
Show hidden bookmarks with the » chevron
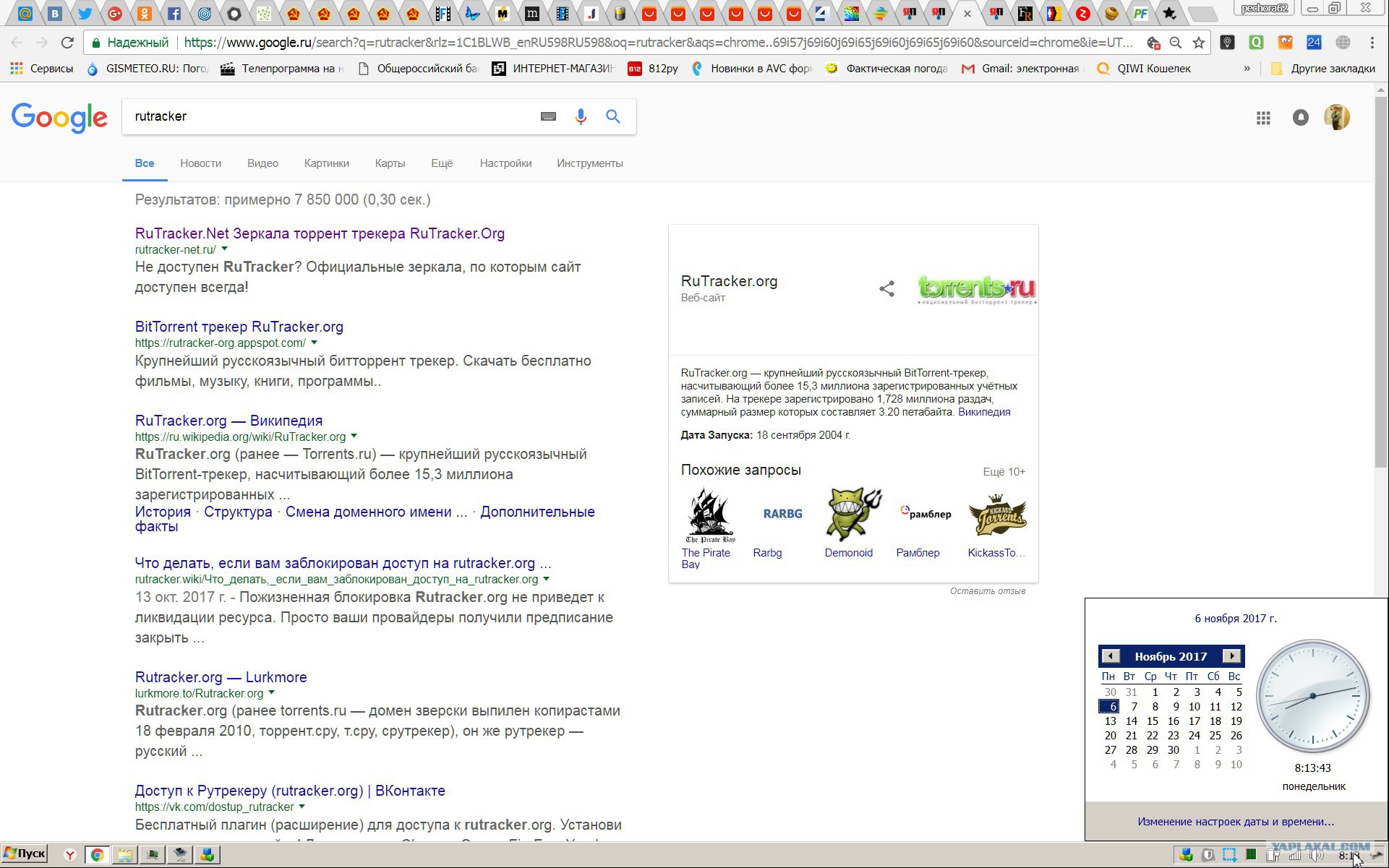tap(1247, 69)
